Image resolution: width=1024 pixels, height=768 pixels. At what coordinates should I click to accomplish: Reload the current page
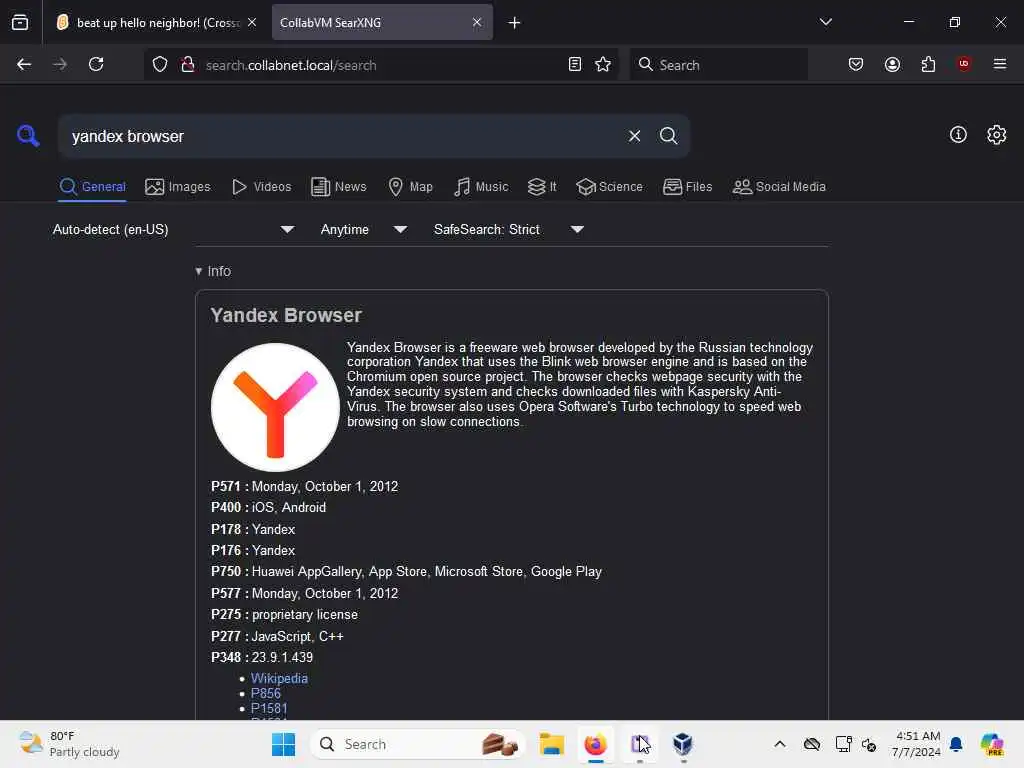pos(96,64)
